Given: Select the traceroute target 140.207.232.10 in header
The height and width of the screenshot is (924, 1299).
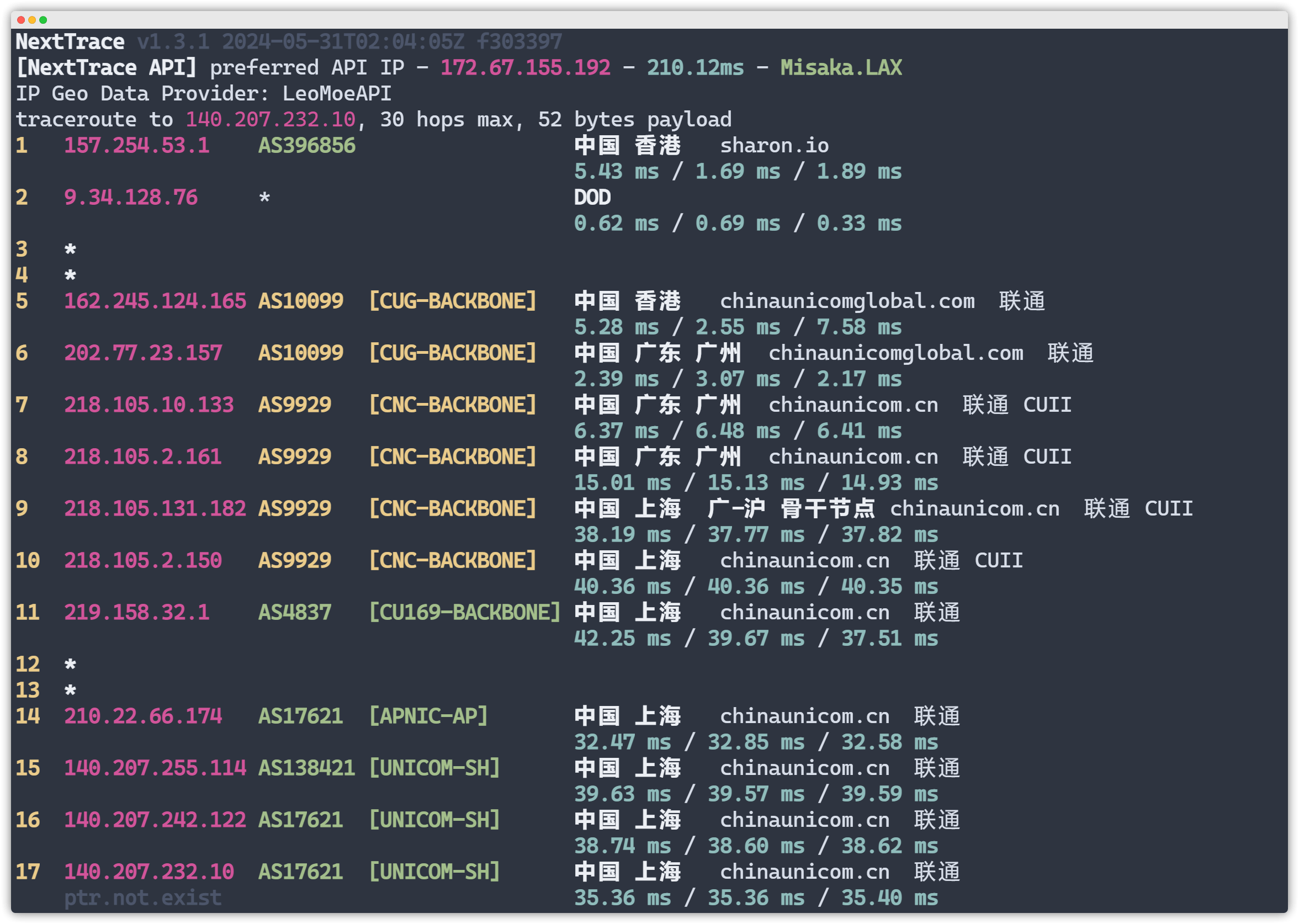Looking at the screenshot, I should (271, 119).
